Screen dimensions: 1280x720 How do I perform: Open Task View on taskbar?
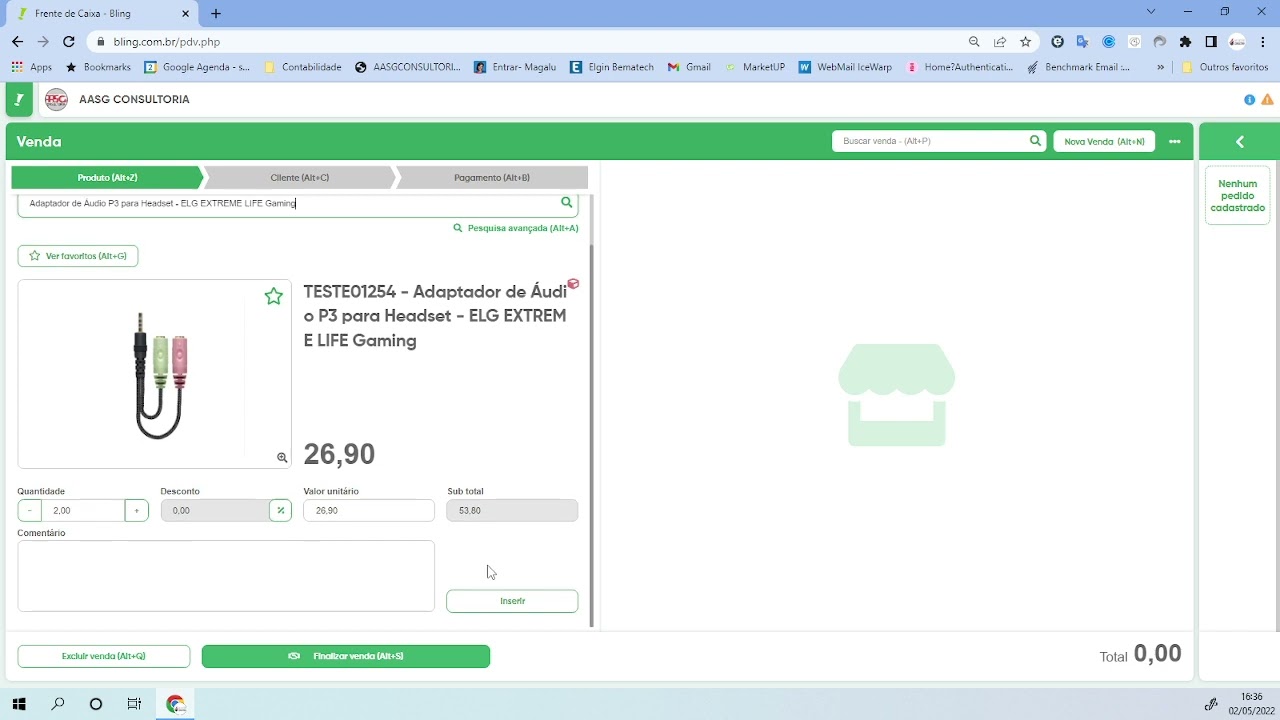[134, 704]
